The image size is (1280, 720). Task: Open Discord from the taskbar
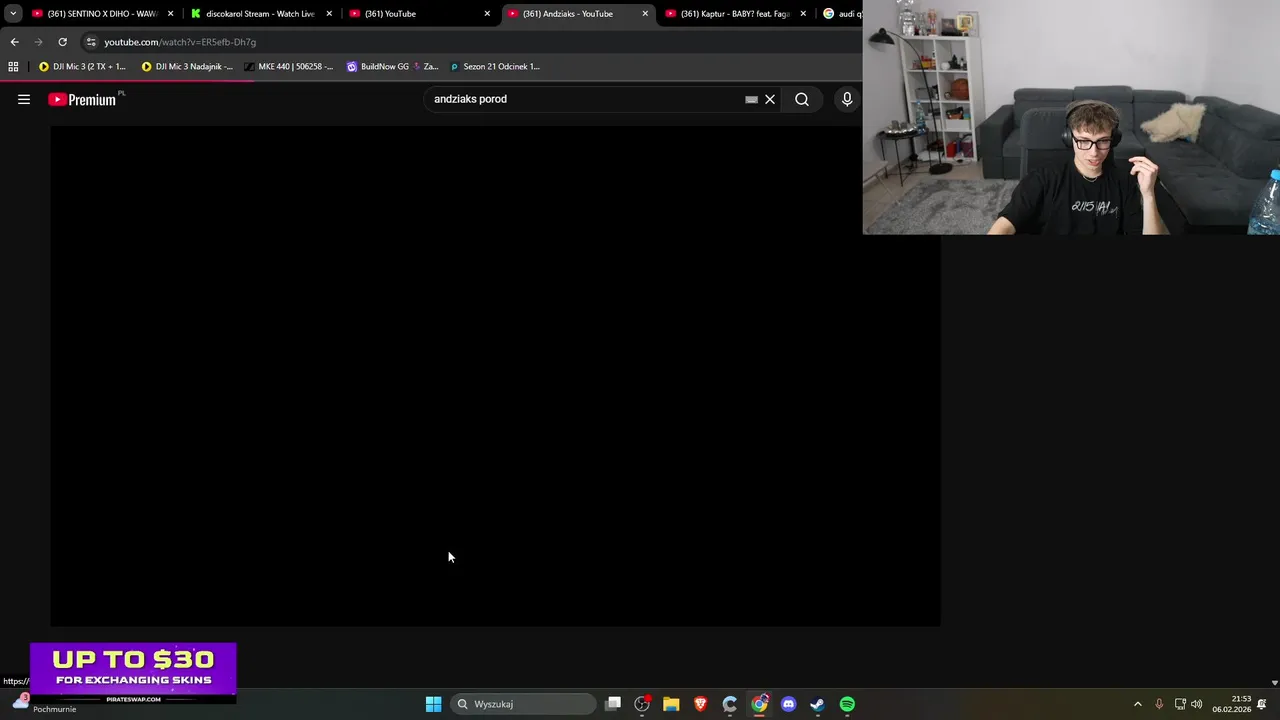[x=788, y=704]
